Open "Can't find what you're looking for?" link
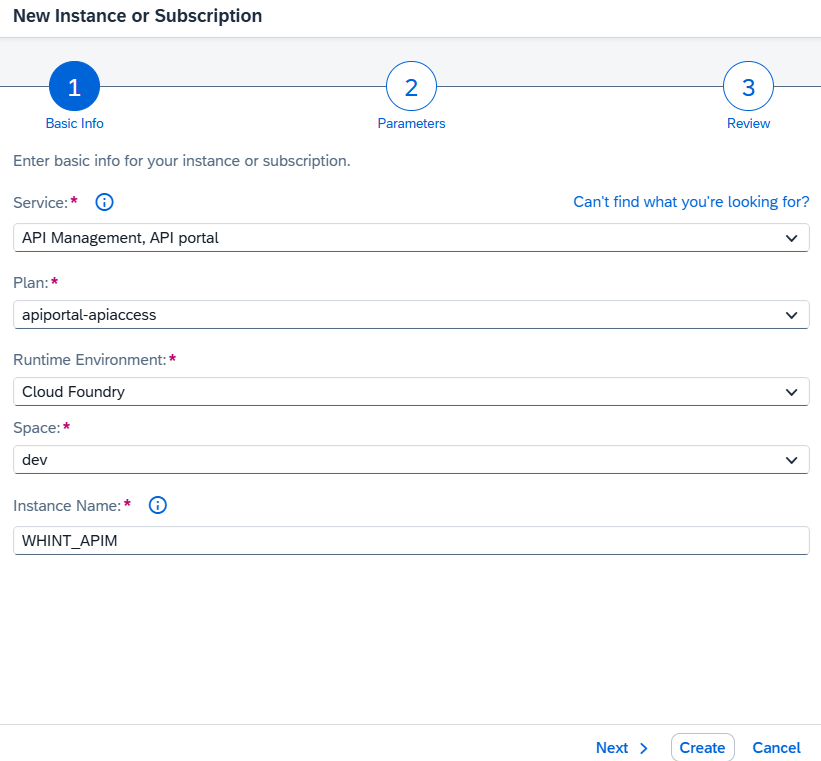 [691, 202]
